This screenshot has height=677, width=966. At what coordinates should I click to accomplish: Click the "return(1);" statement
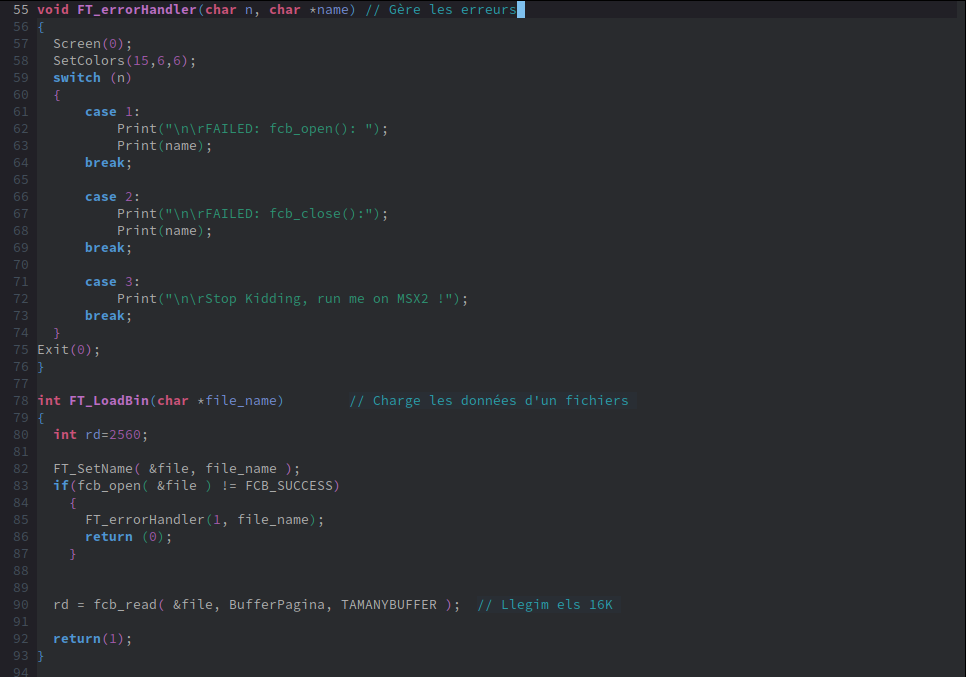coord(92,639)
